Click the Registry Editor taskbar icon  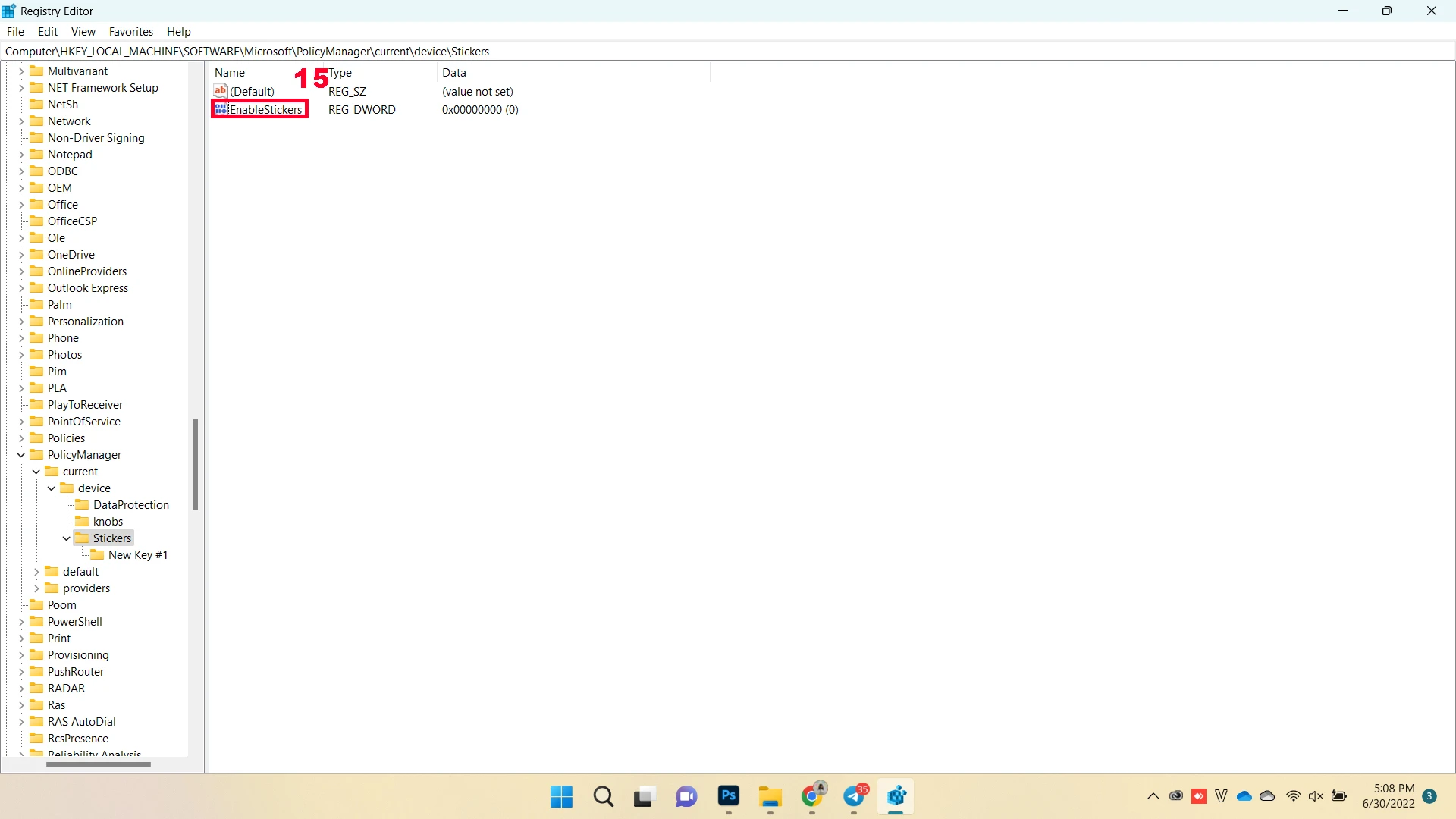coord(896,797)
